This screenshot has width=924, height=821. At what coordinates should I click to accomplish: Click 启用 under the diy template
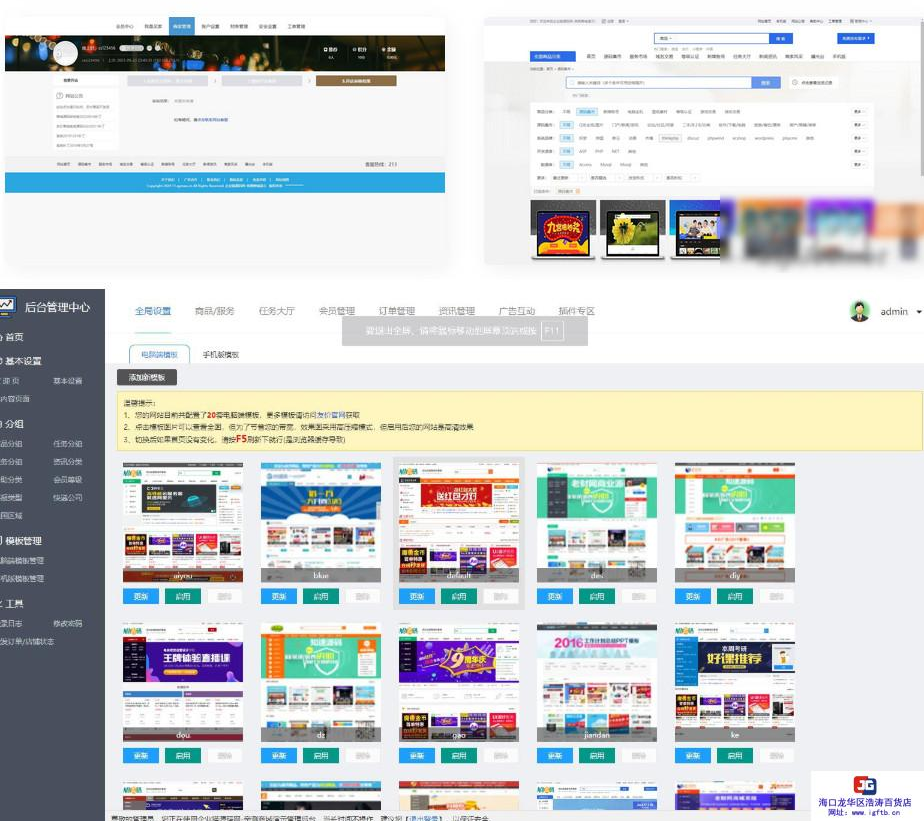734,596
